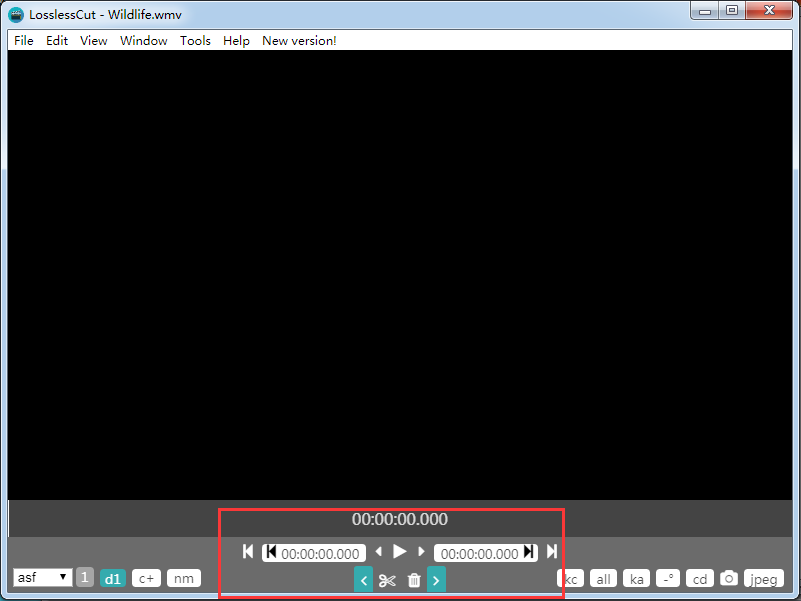
Task: Jump to end of video
Action: coord(552,552)
